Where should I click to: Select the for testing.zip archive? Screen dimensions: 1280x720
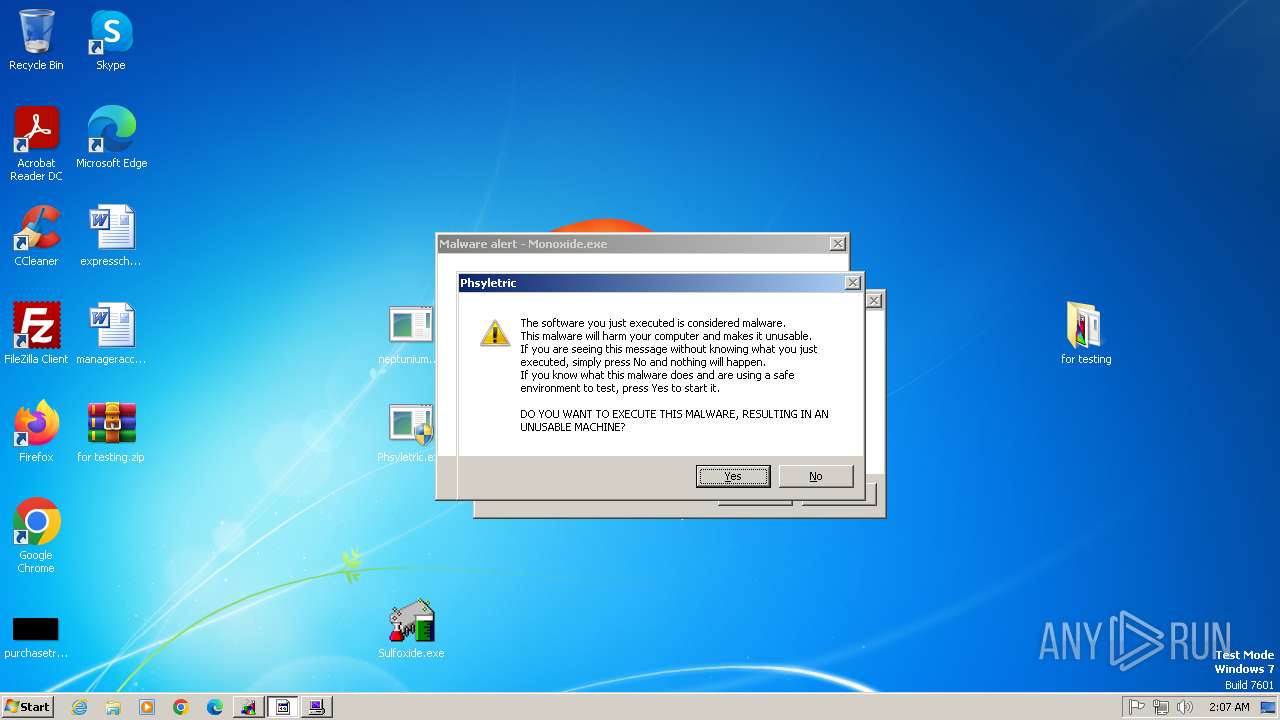(111, 432)
